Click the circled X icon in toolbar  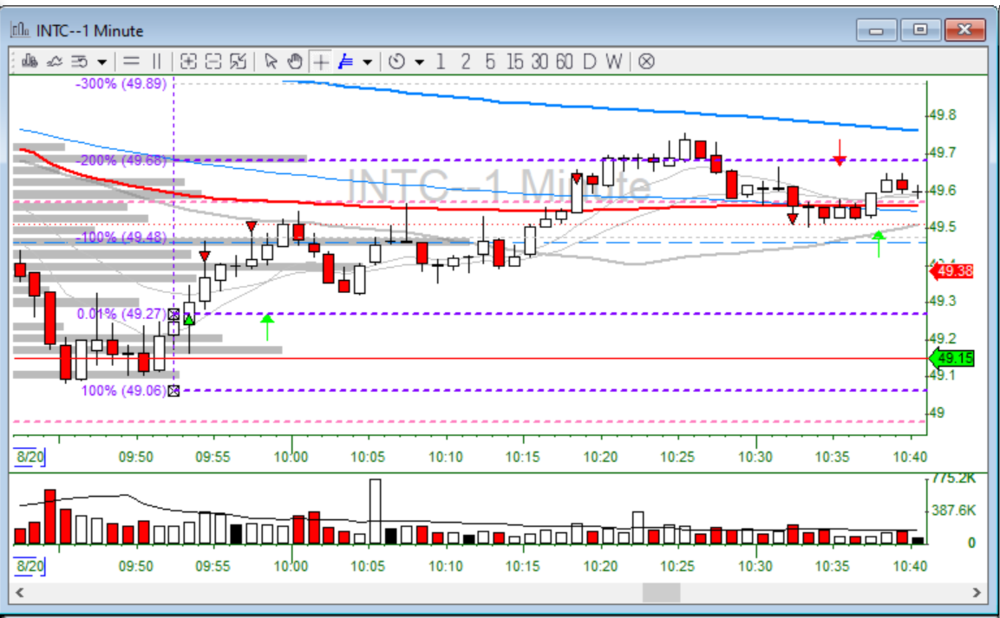pos(647,61)
